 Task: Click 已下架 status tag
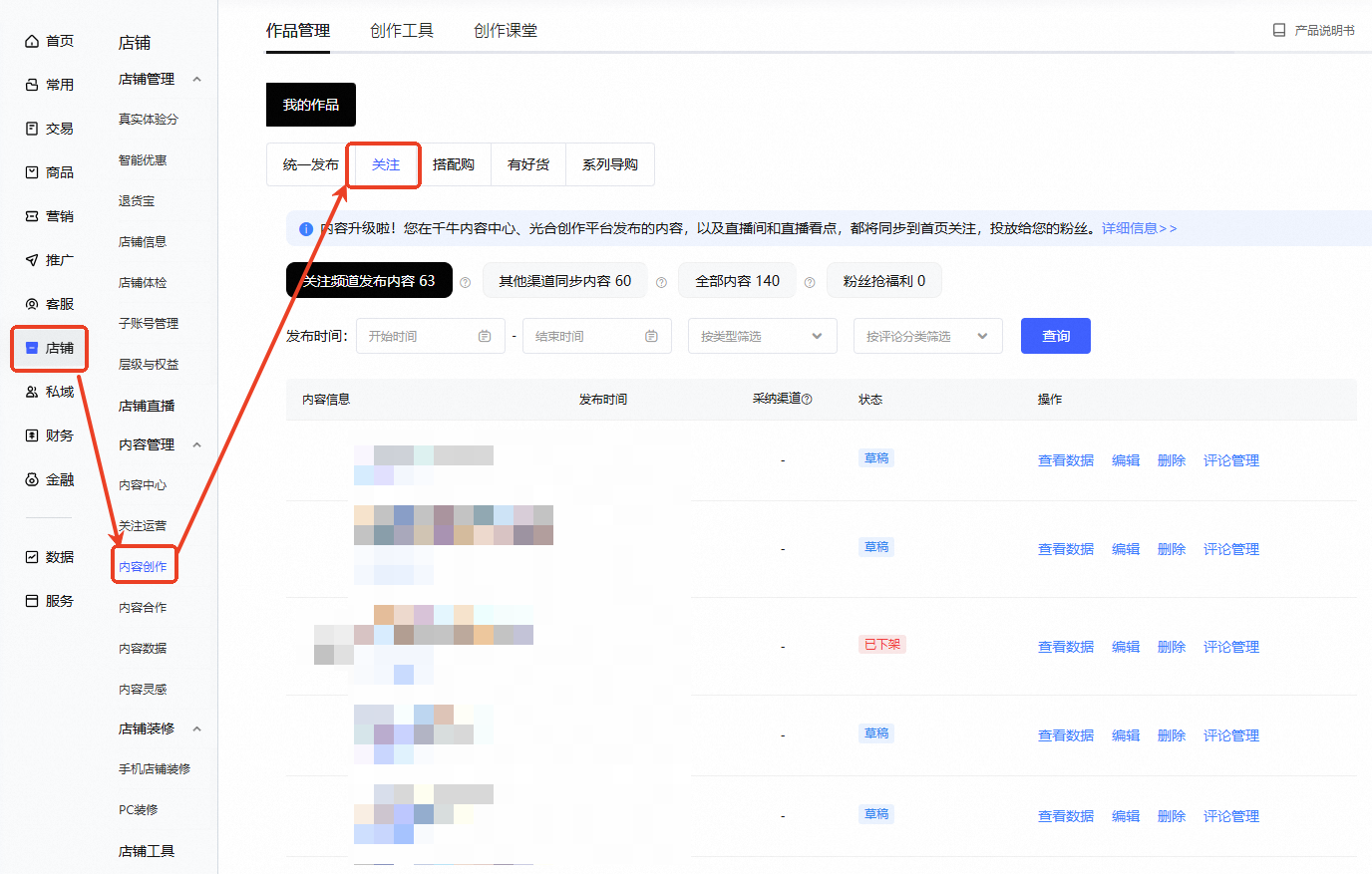[x=881, y=644]
